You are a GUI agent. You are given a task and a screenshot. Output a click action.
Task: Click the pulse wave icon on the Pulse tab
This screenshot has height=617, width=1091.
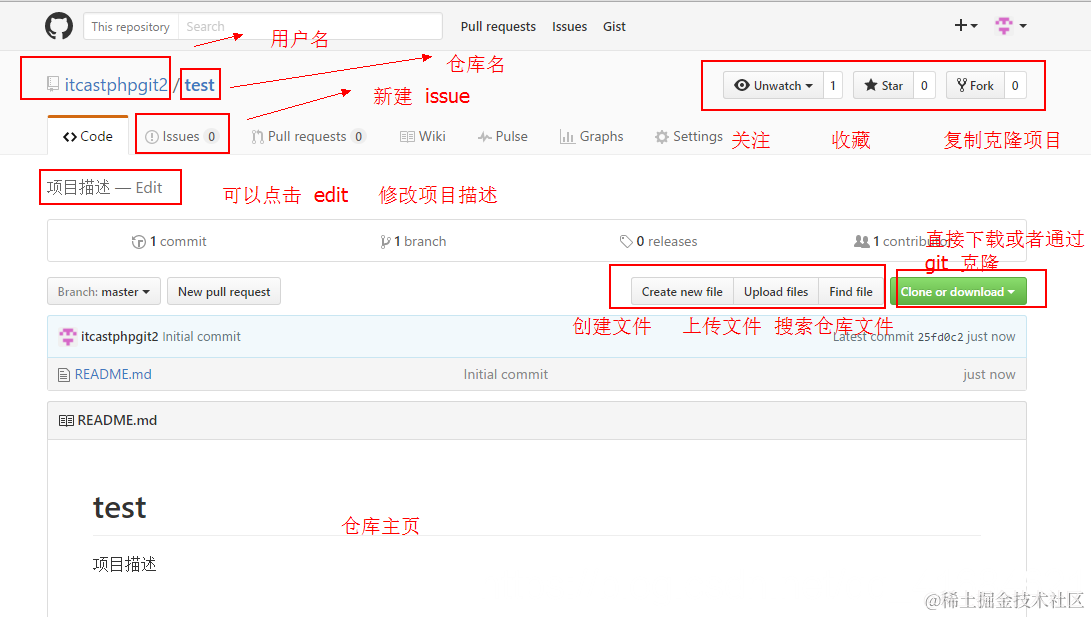tap(485, 137)
